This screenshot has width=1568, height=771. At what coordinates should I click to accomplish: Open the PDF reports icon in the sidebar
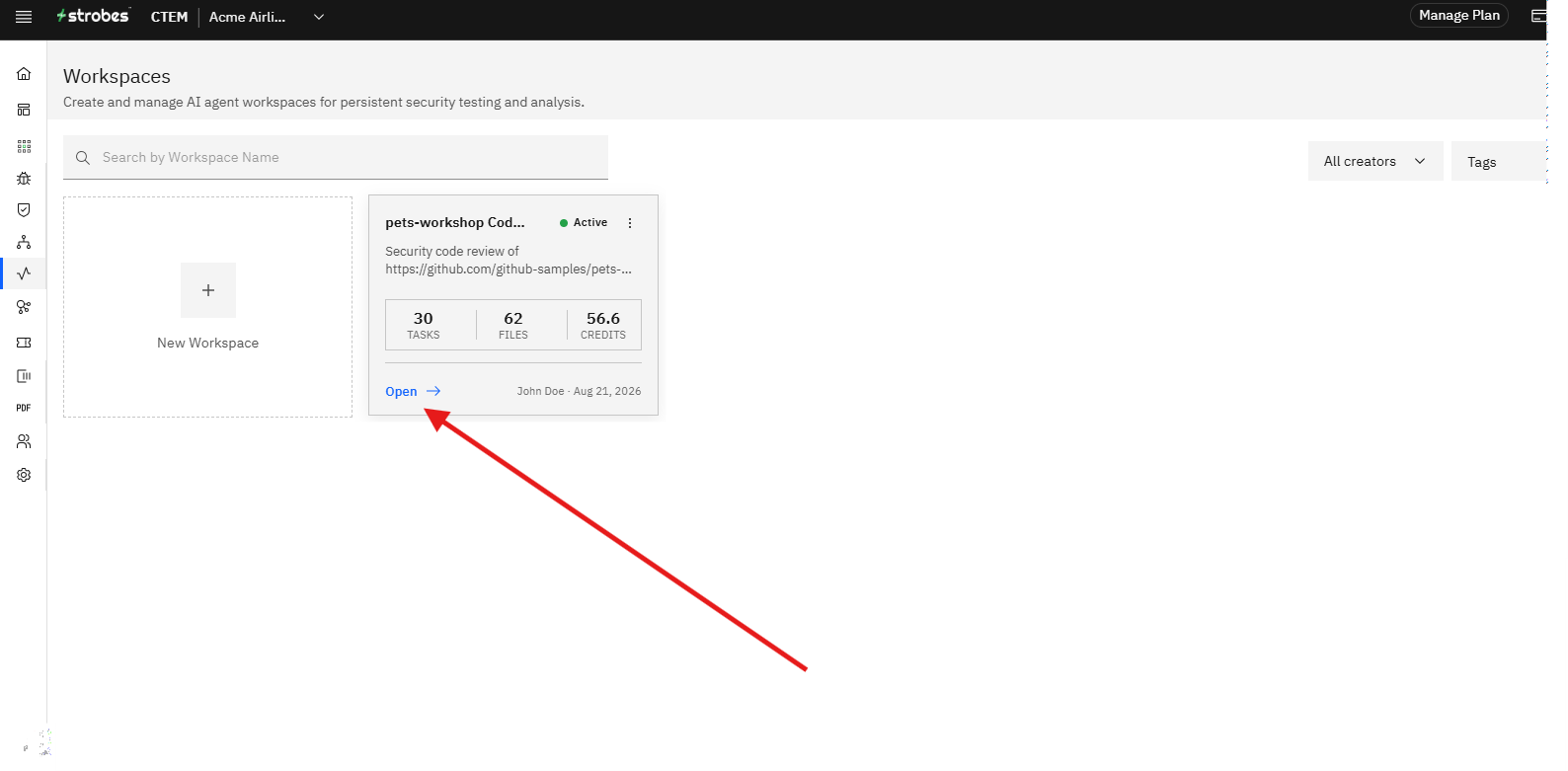(x=24, y=408)
